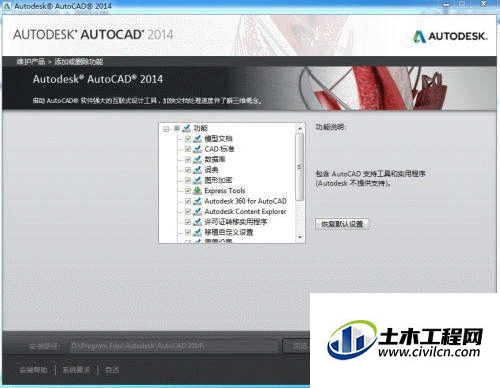Select the 功能 root label
Screen dimensions: 500x388
[201, 128]
